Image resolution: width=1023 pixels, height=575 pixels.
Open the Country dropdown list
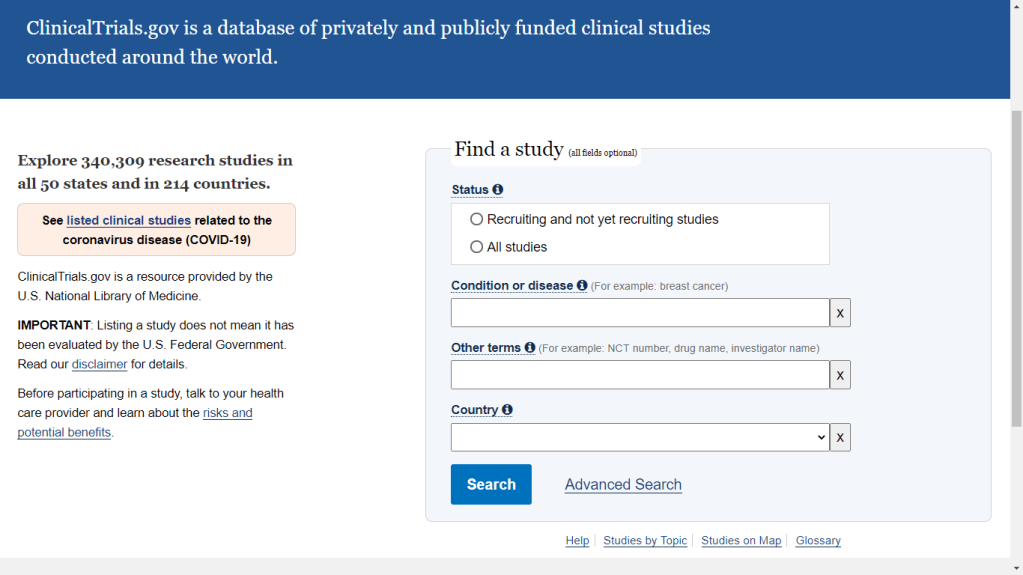640,437
